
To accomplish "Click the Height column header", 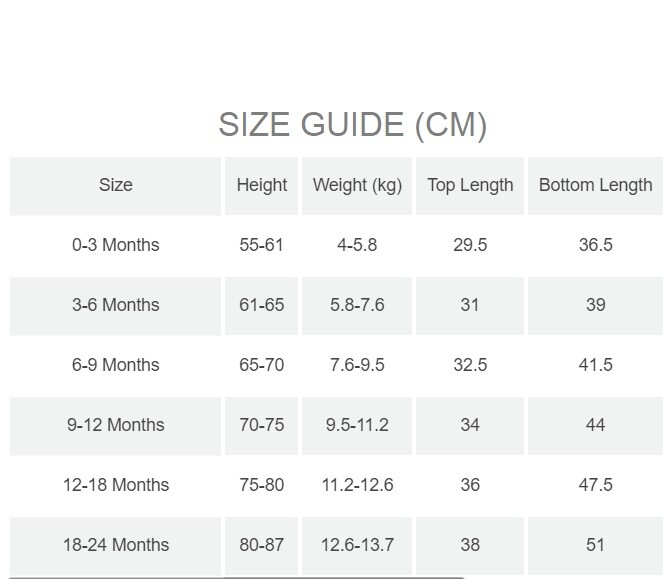I will pos(261,185).
